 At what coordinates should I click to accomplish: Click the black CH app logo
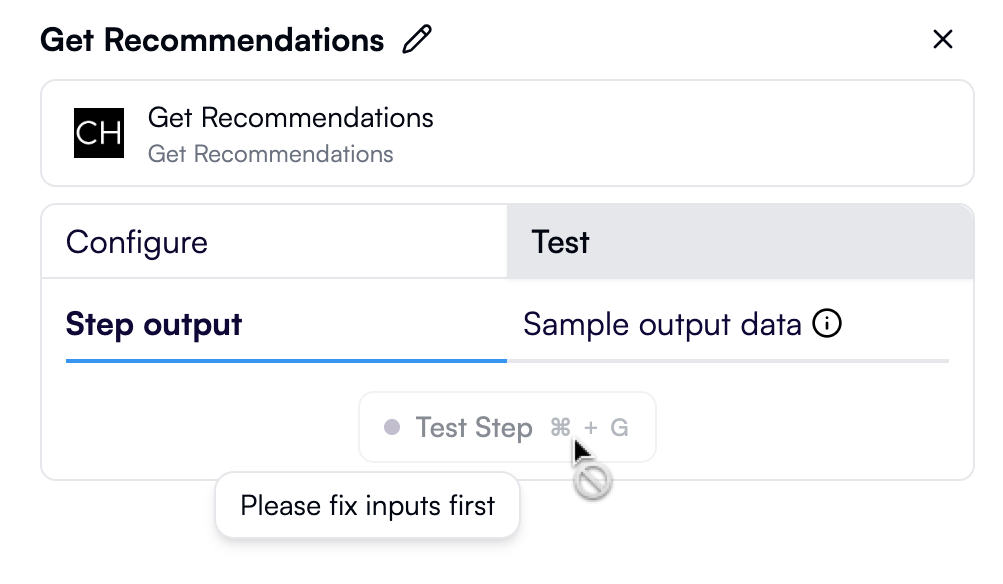tap(99, 133)
